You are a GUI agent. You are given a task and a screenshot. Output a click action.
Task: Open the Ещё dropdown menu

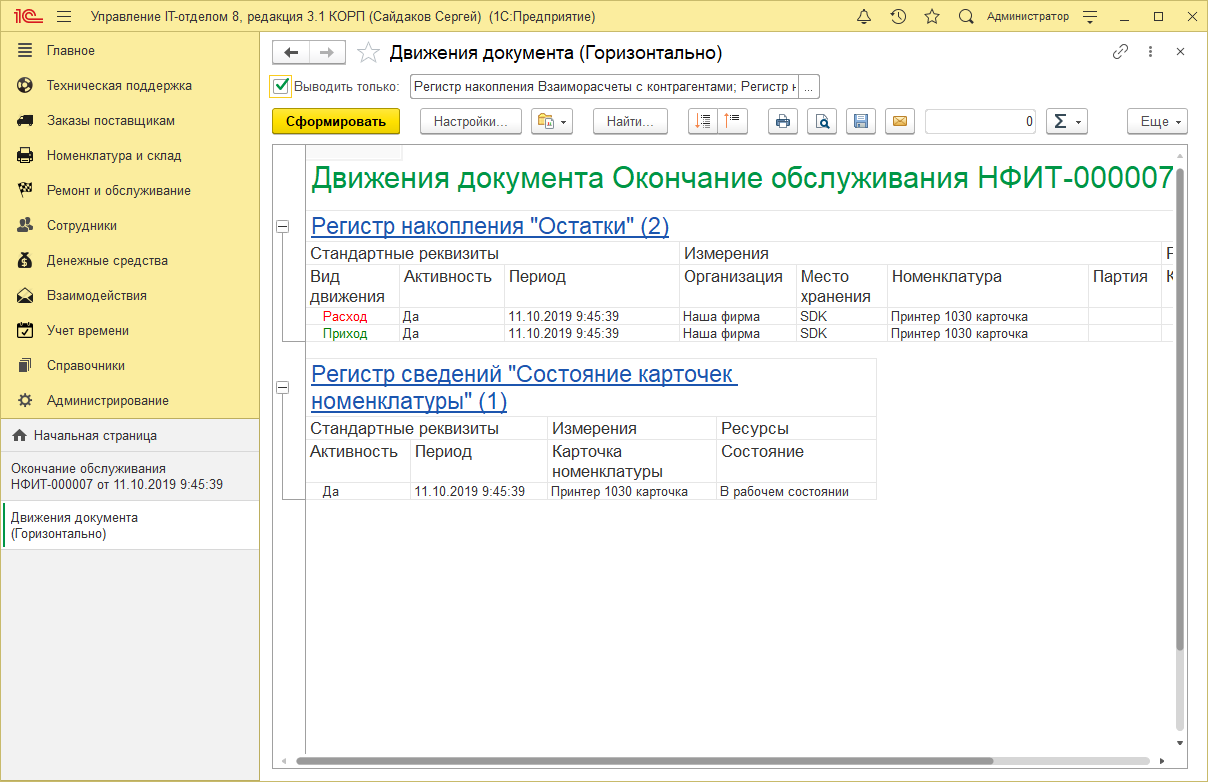(1156, 121)
